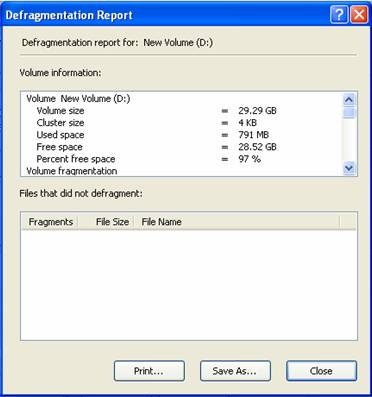Screen dimensions: 372x397
Task: Select the 'Volume New Volume (D:)' line
Action: tap(78, 99)
